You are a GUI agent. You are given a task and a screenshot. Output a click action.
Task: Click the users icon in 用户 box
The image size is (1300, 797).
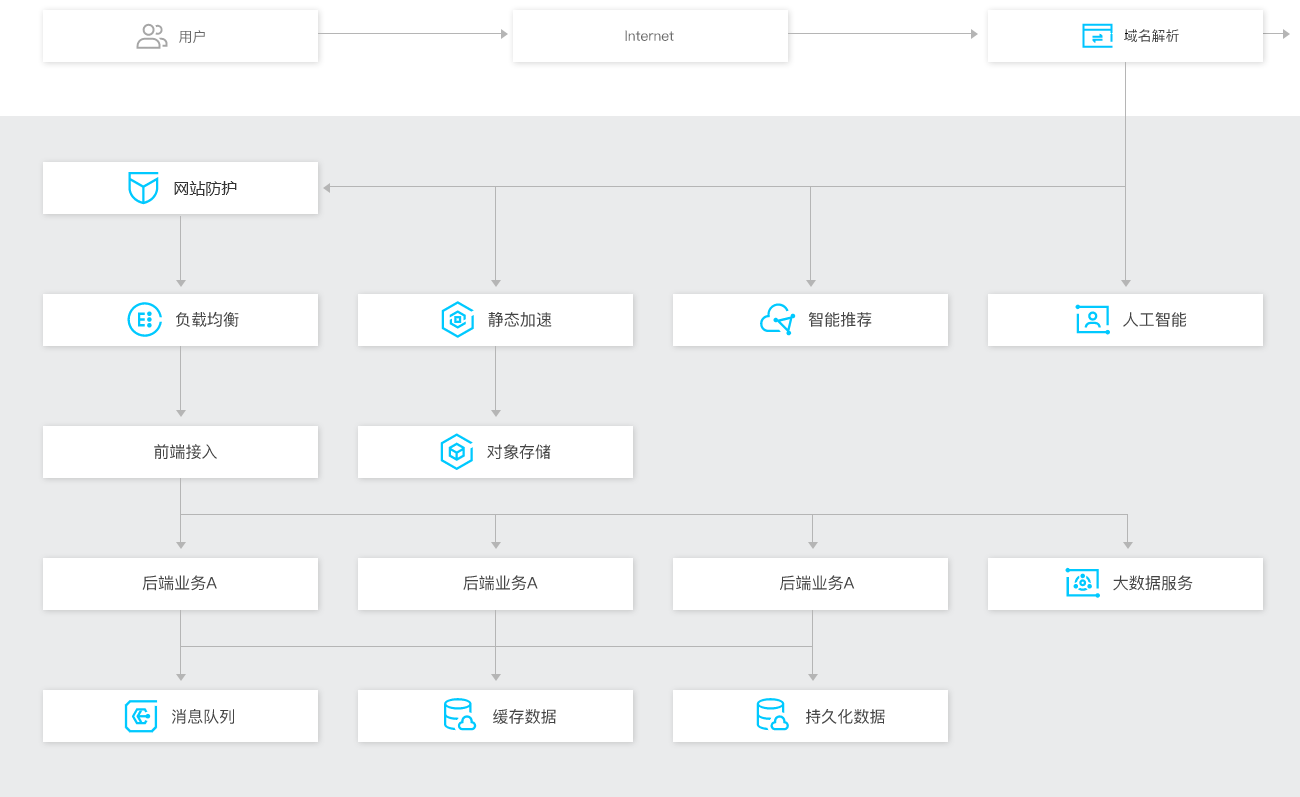click(x=151, y=37)
